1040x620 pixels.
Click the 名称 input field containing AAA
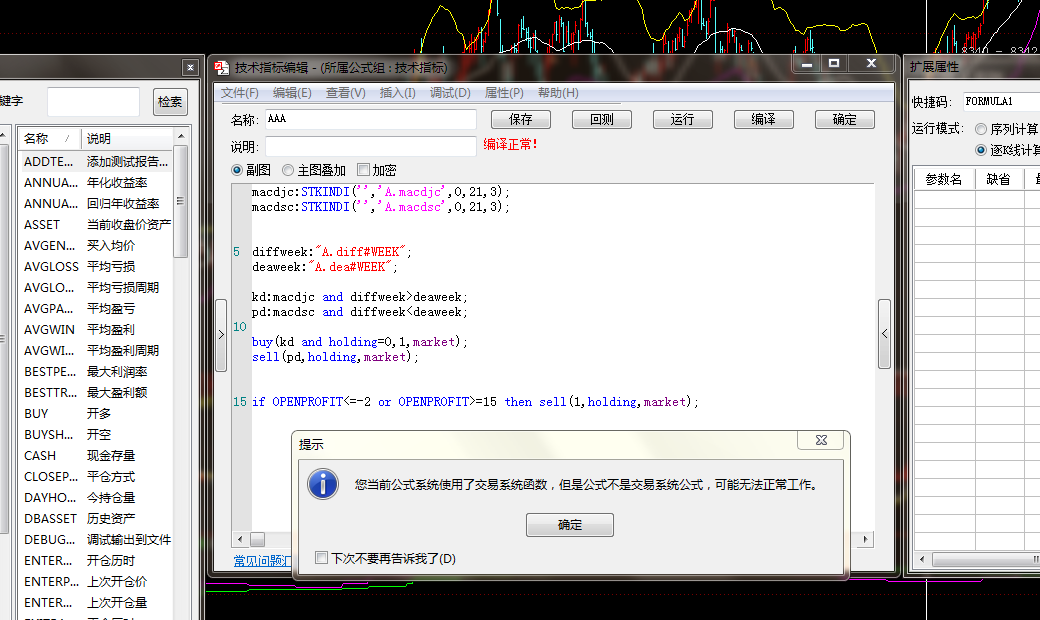[371, 119]
